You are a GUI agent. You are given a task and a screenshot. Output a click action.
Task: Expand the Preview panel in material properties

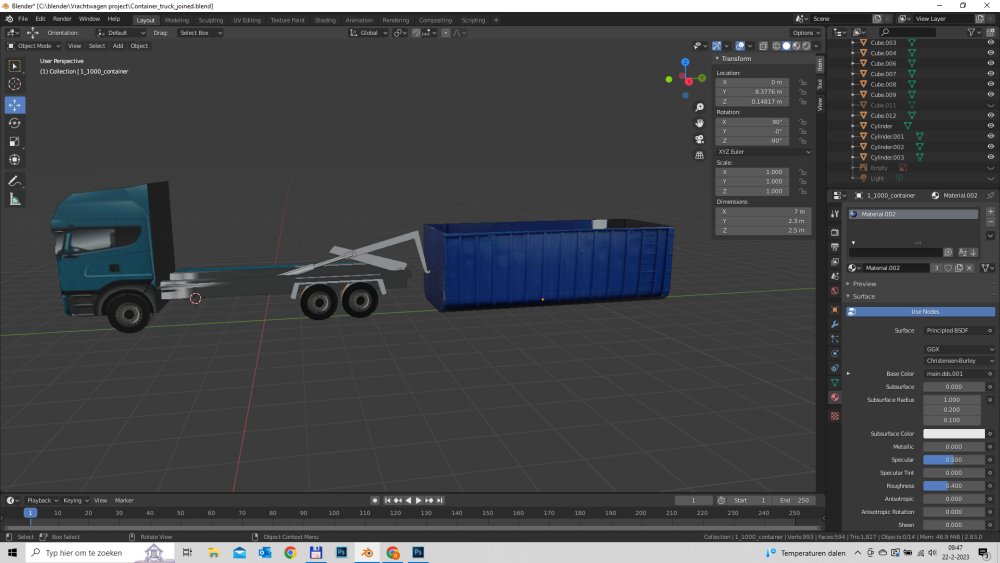pyautogui.click(x=864, y=284)
